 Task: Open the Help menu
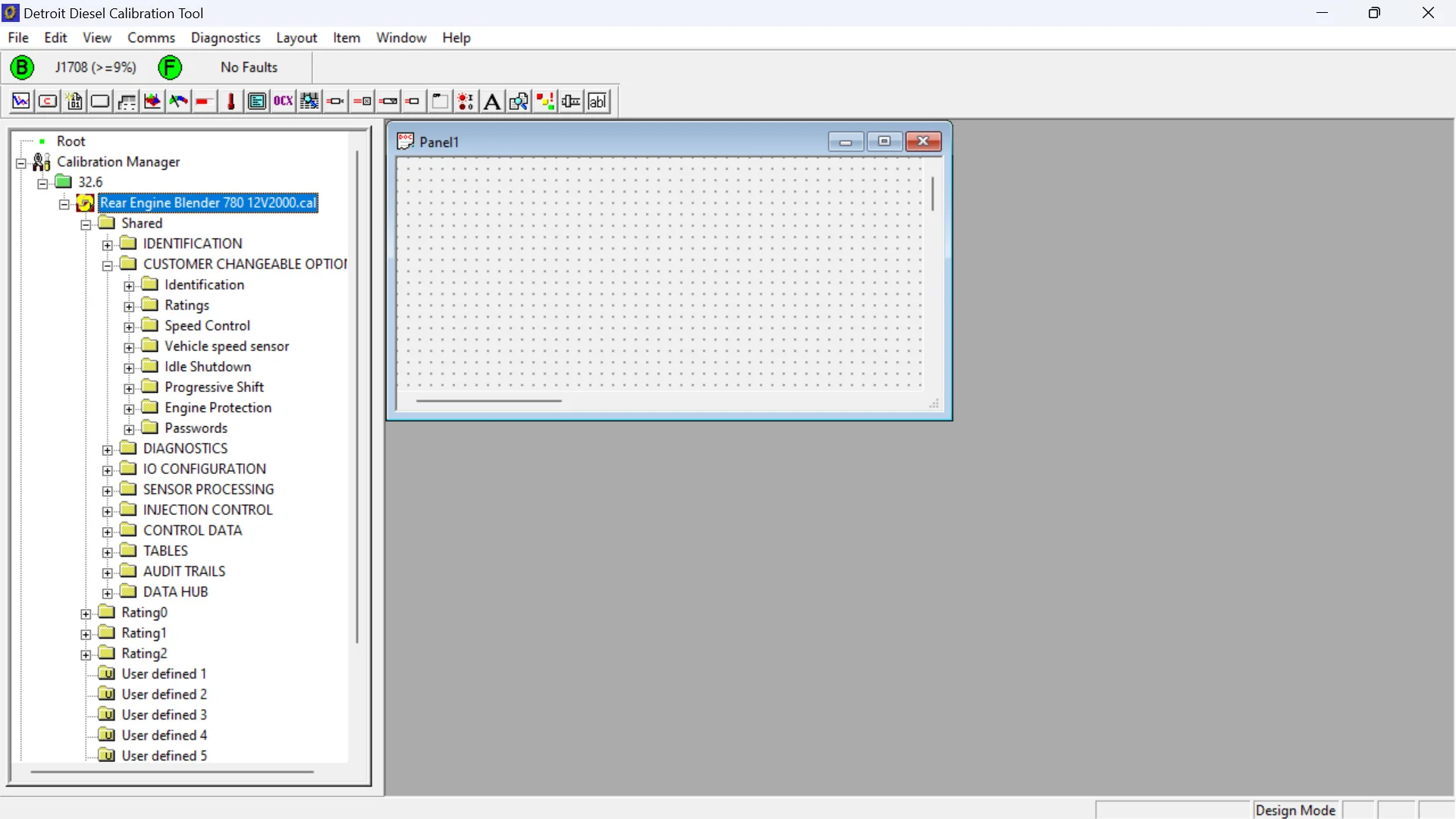pos(457,38)
